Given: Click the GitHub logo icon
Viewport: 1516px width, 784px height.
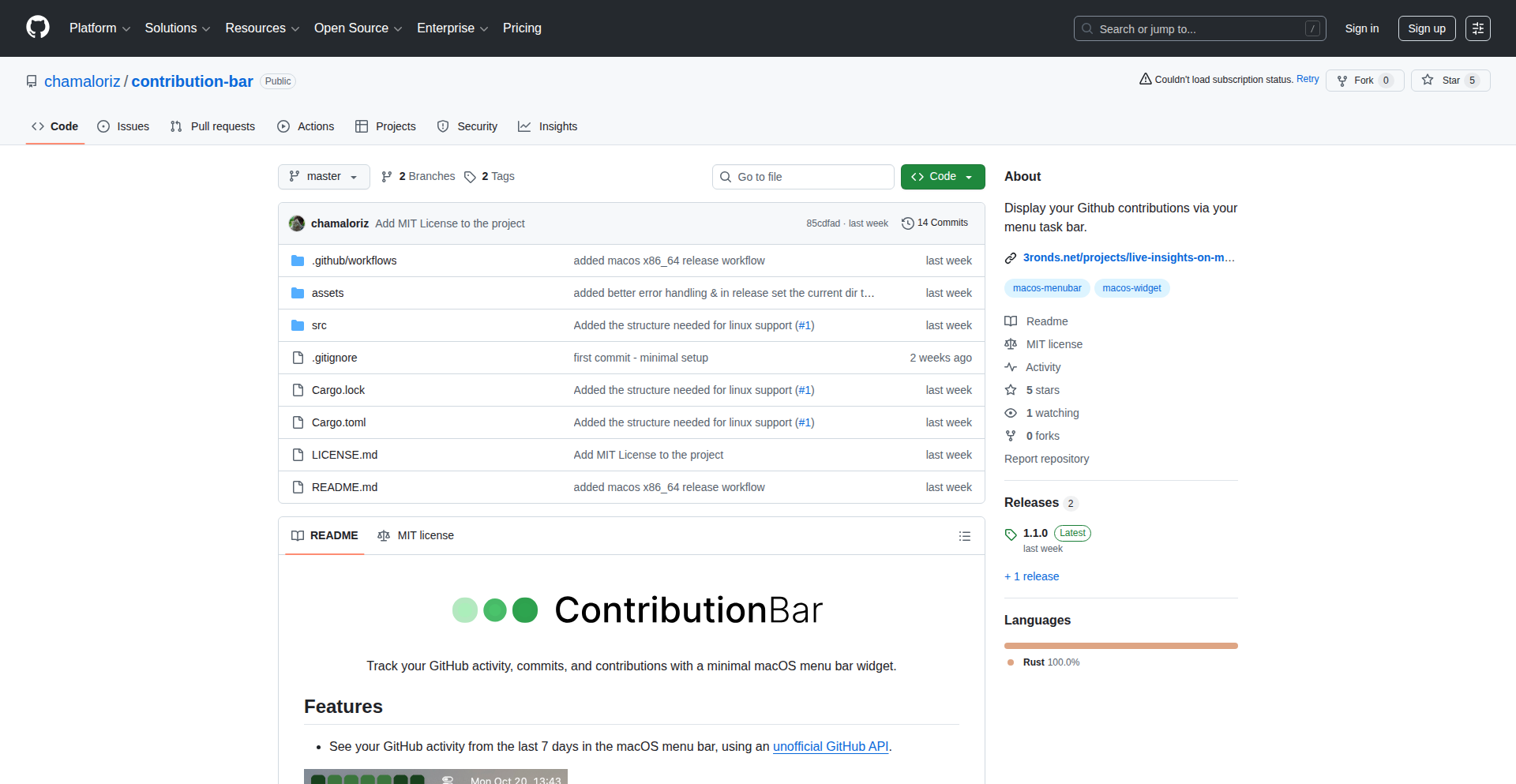Looking at the screenshot, I should [x=36, y=26].
